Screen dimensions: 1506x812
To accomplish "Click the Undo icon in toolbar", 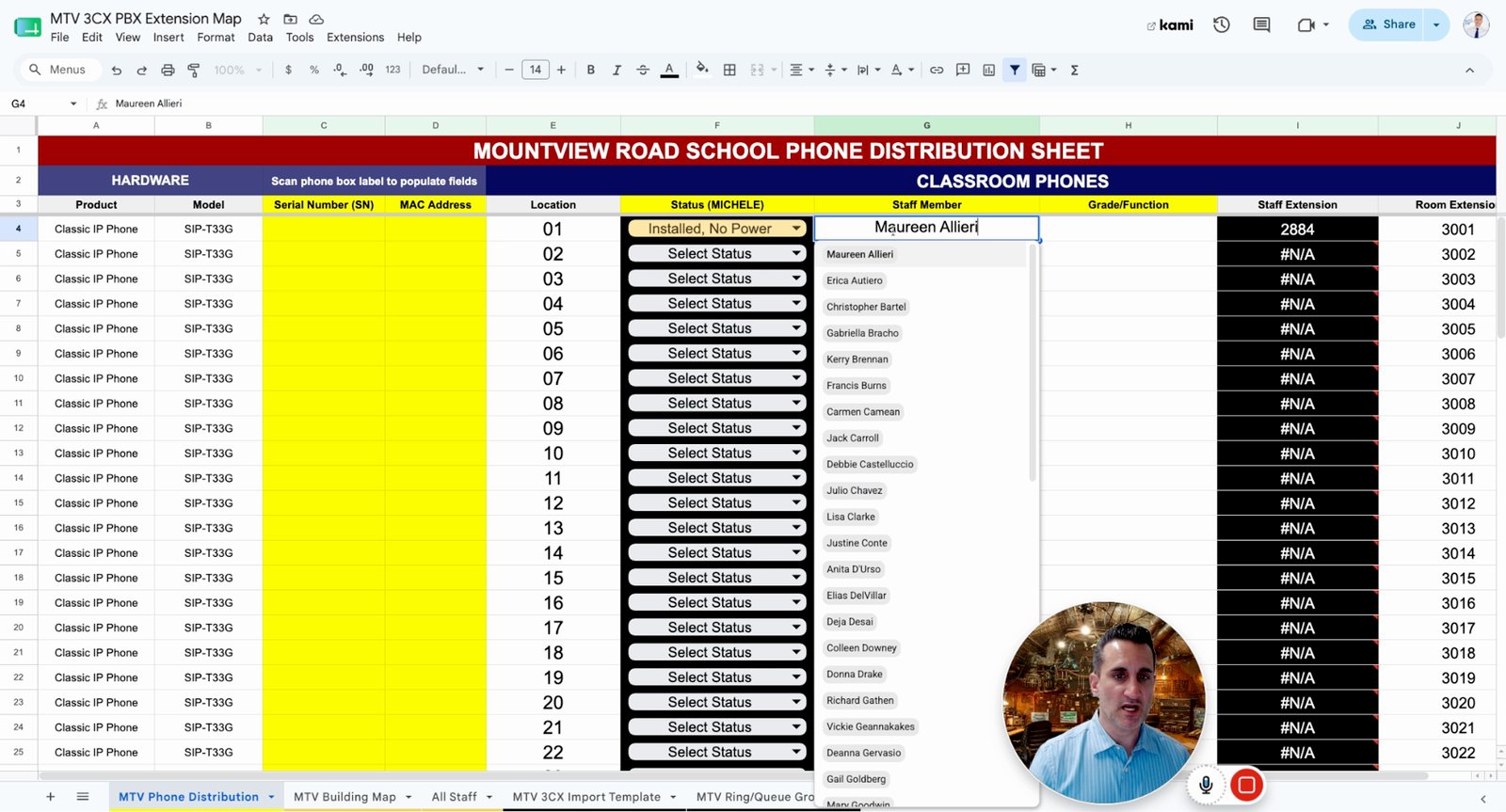I will coord(117,70).
